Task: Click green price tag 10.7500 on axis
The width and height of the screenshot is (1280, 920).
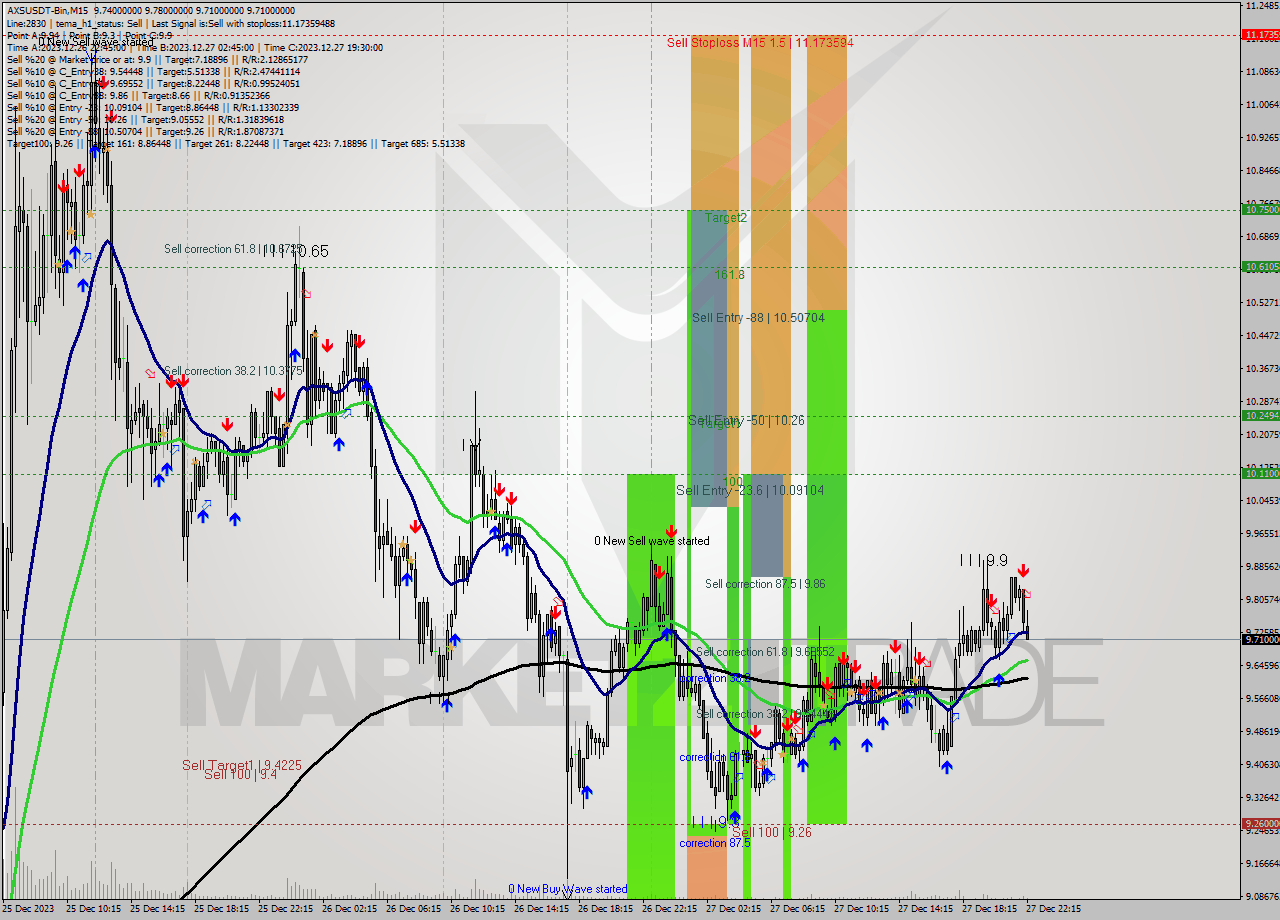Action: [1261, 210]
